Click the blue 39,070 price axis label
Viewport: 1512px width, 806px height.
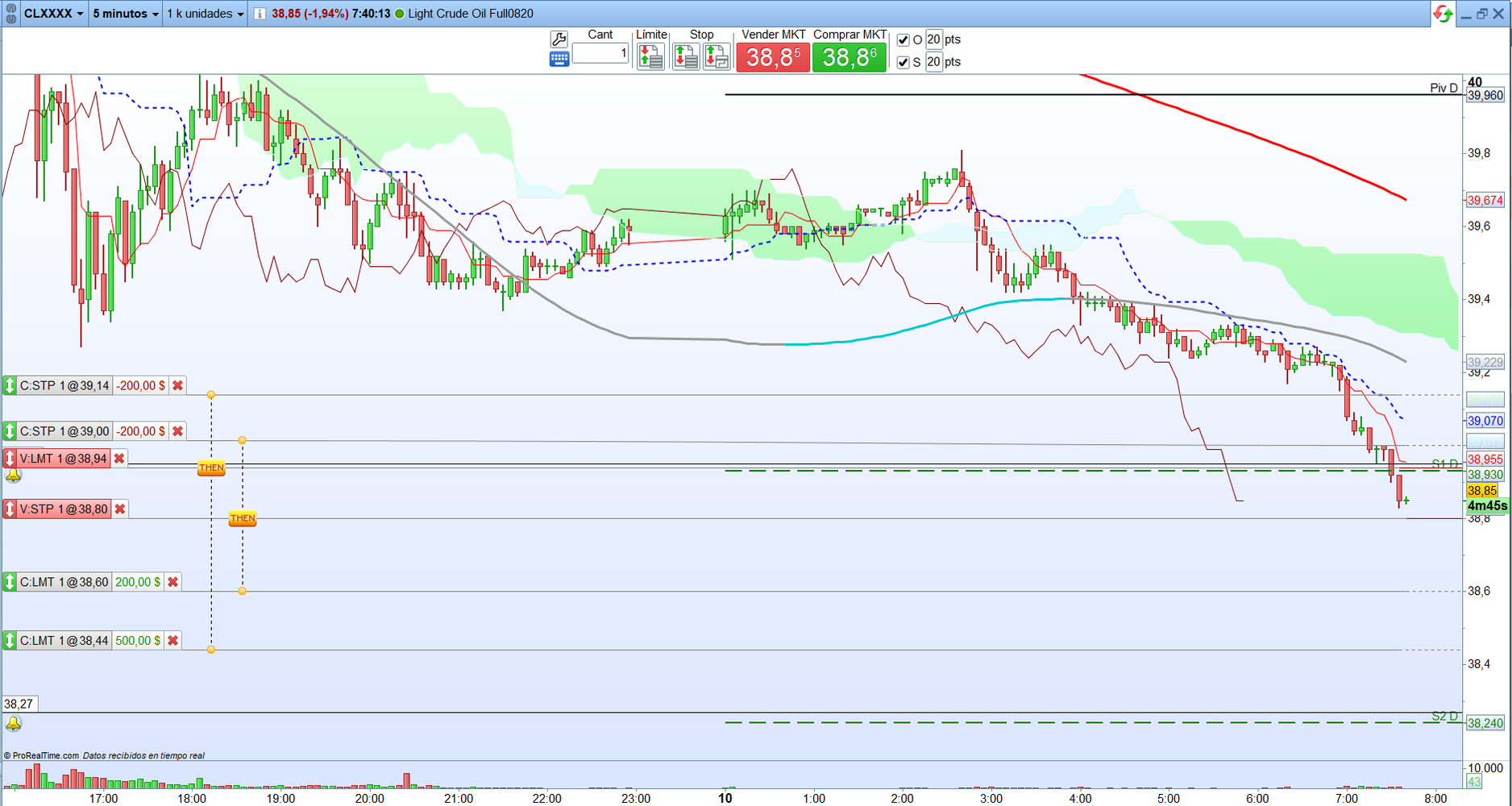point(1485,421)
